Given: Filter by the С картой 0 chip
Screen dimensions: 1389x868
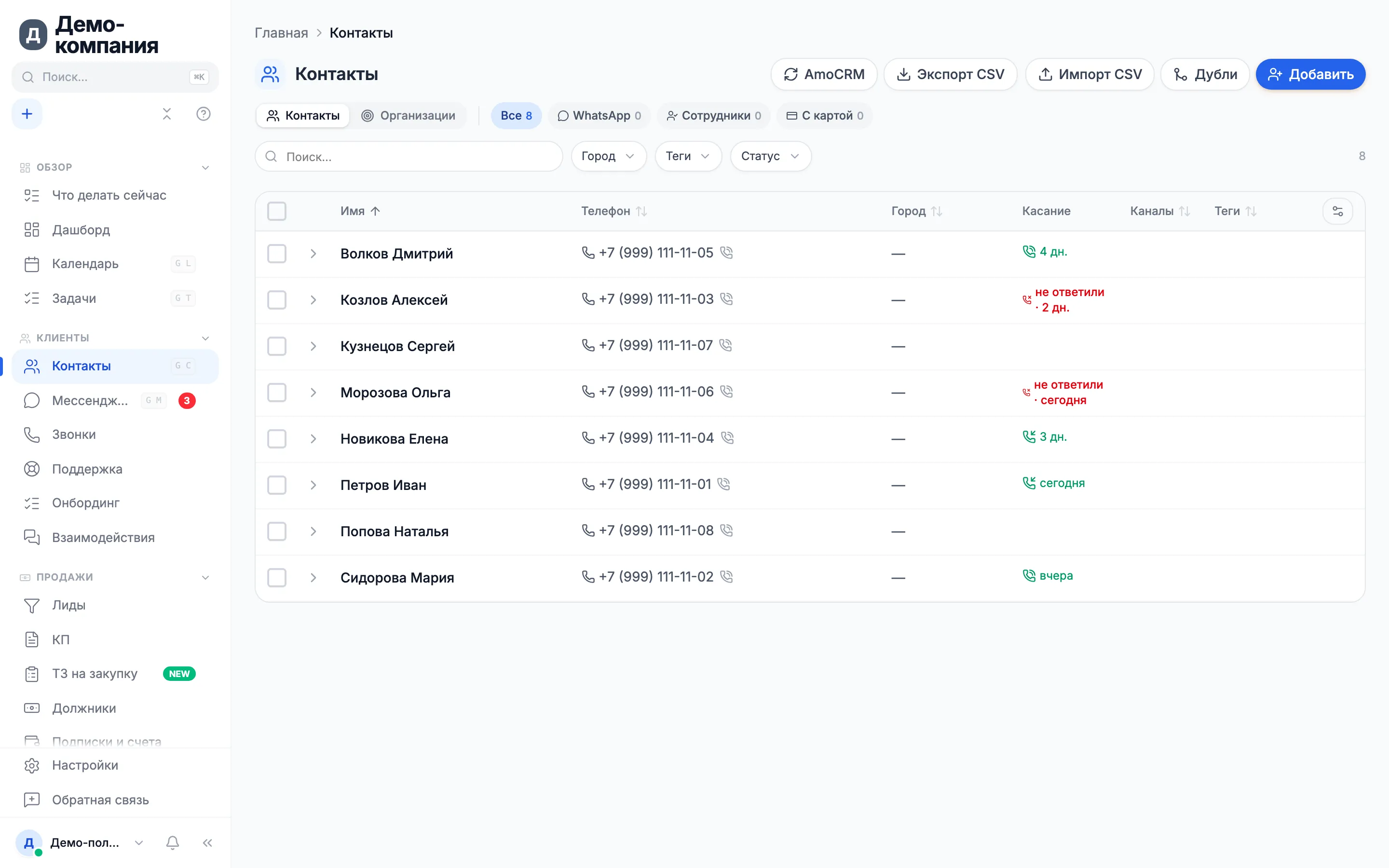Looking at the screenshot, I should 824,115.
